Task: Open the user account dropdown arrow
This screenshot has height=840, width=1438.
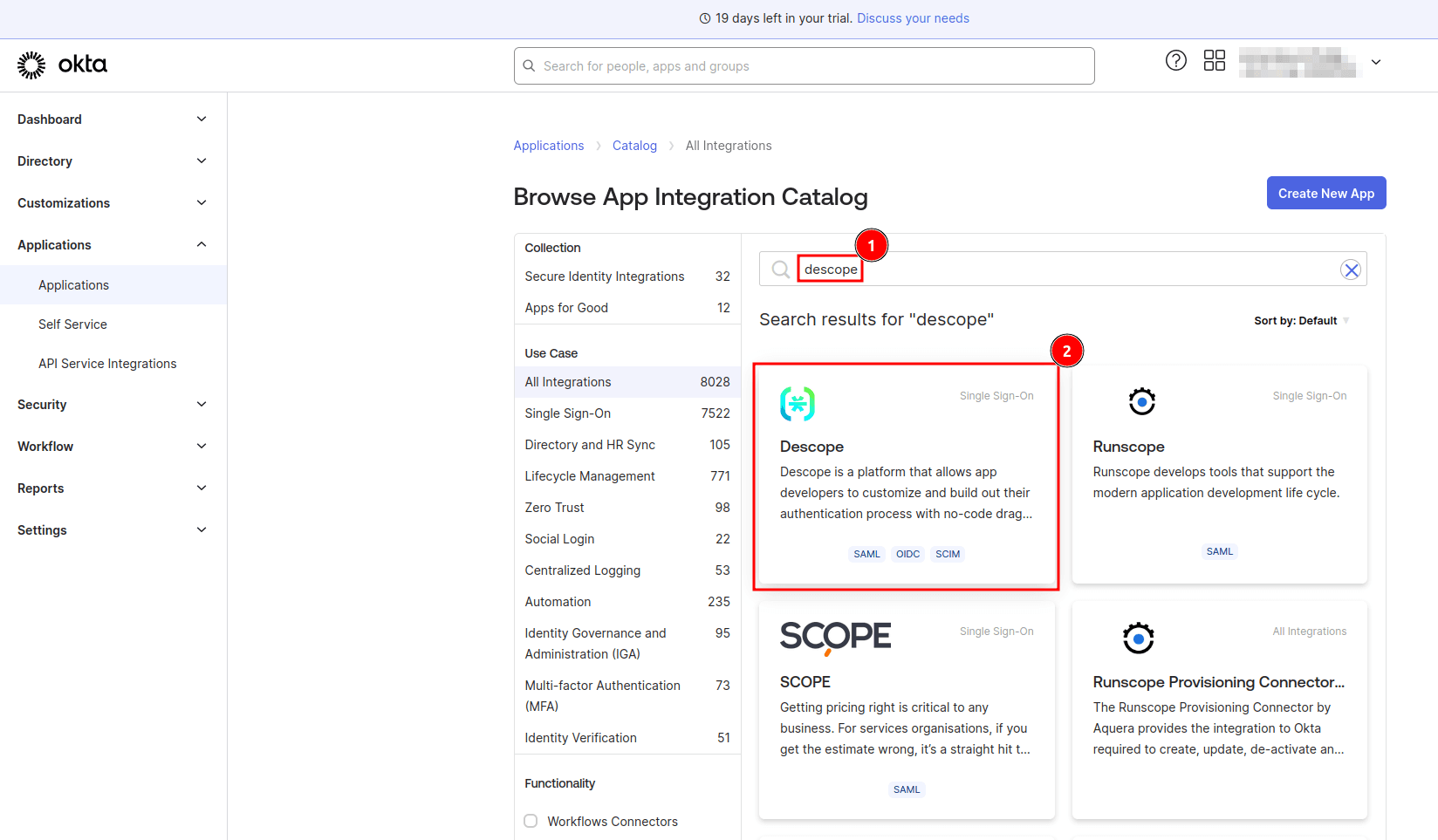Action: [x=1376, y=63]
